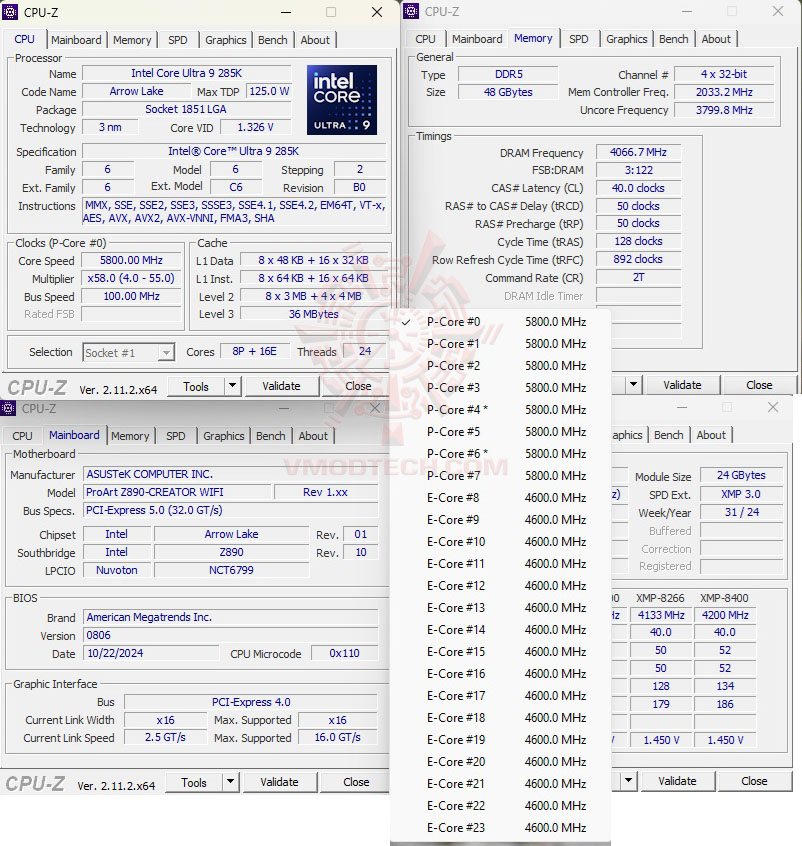Select E-Core #20 in core clock menu
Viewport: 802px width, 846px height.
point(500,762)
